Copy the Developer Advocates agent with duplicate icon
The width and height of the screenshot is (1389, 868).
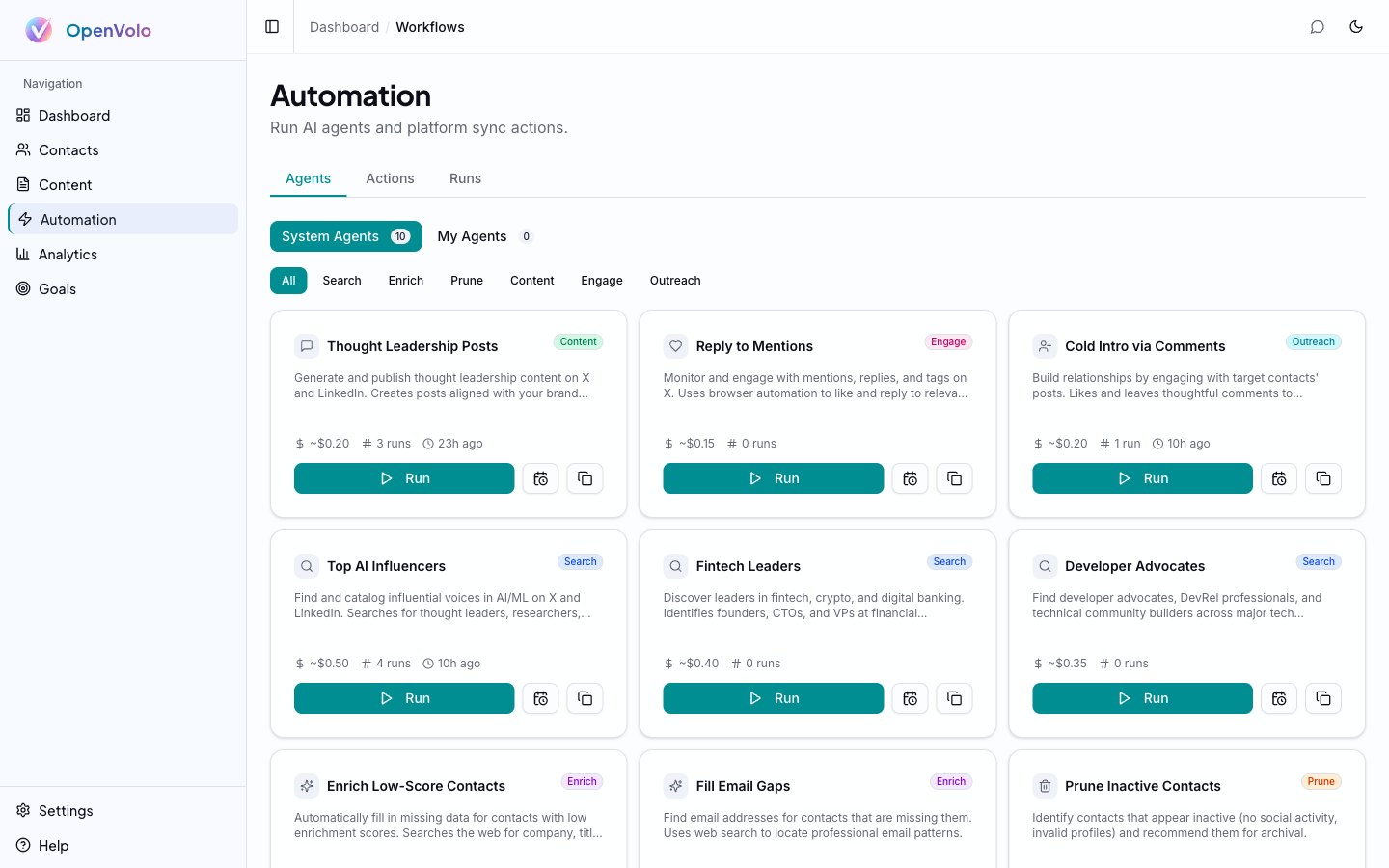[x=1322, y=698]
